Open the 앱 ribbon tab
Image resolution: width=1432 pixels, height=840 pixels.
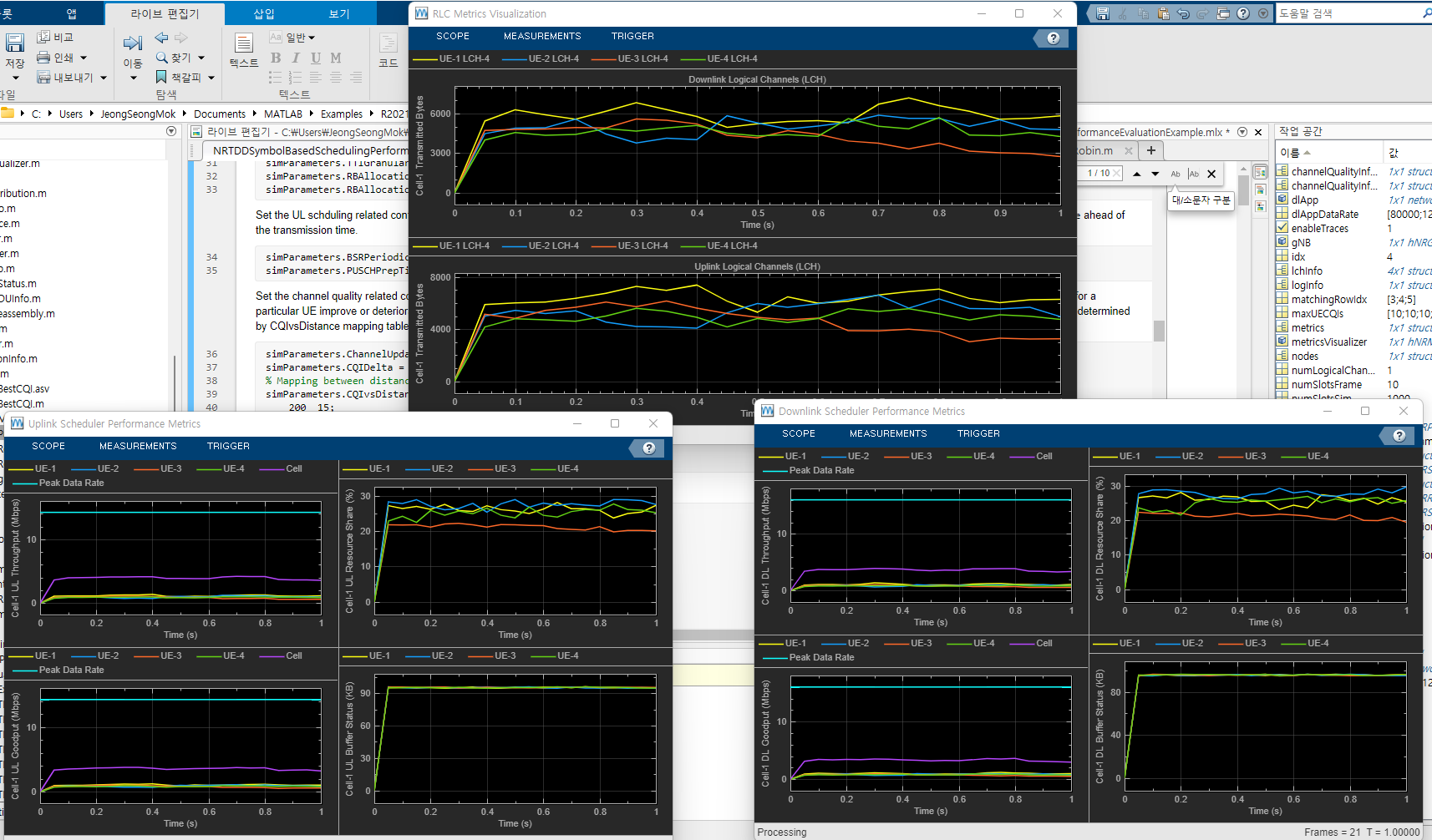click(x=71, y=13)
